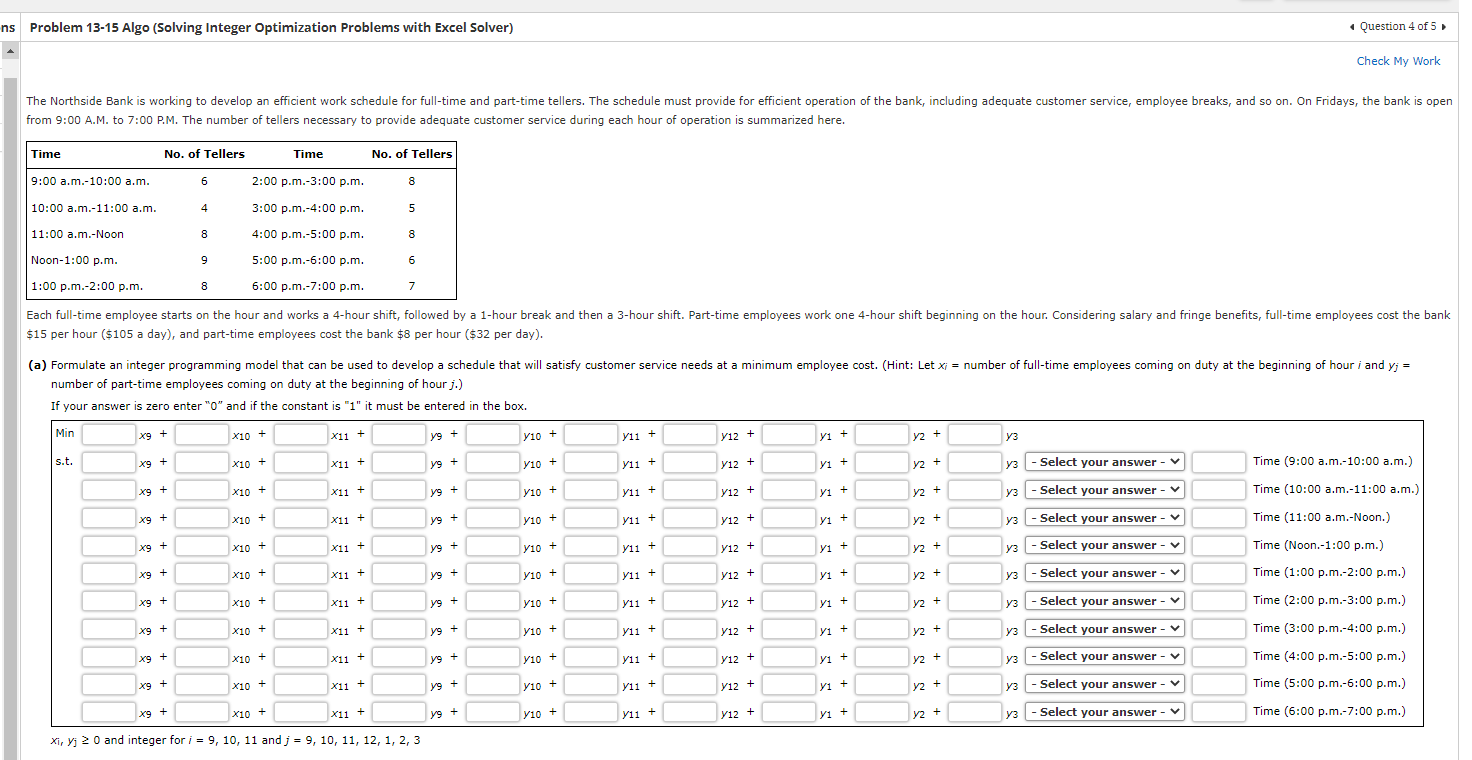Open the answer dropdown for Time (Noon-1:00 p.m.)
This screenshot has width=1472, height=760.
[1103, 545]
